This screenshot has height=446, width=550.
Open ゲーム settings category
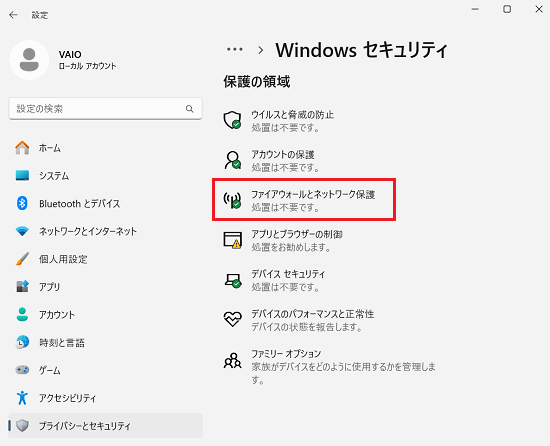coord(105,370)
